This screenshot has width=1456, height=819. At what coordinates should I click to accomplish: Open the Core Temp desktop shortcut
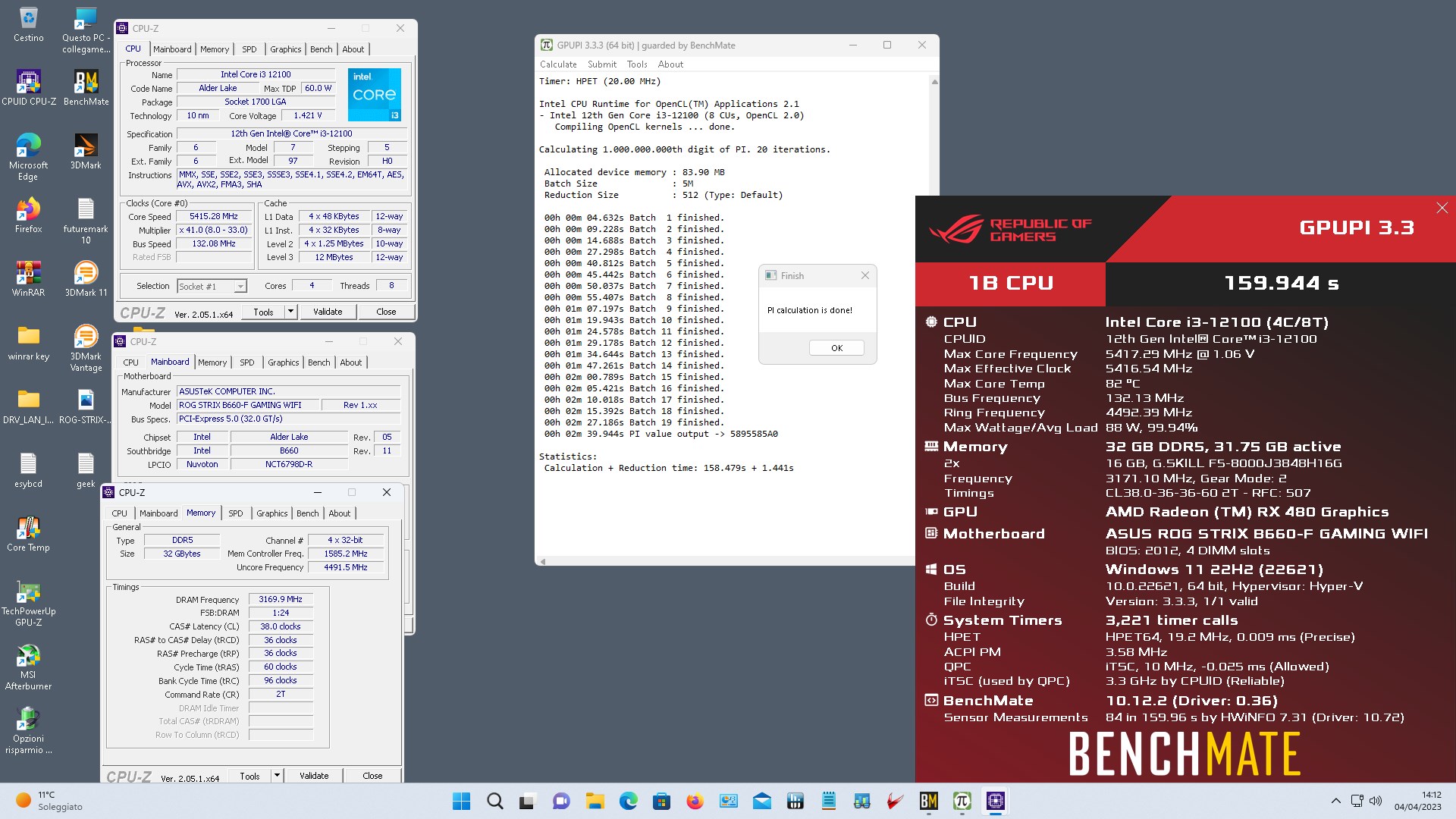pyautogui.click(x=29, y=533)
